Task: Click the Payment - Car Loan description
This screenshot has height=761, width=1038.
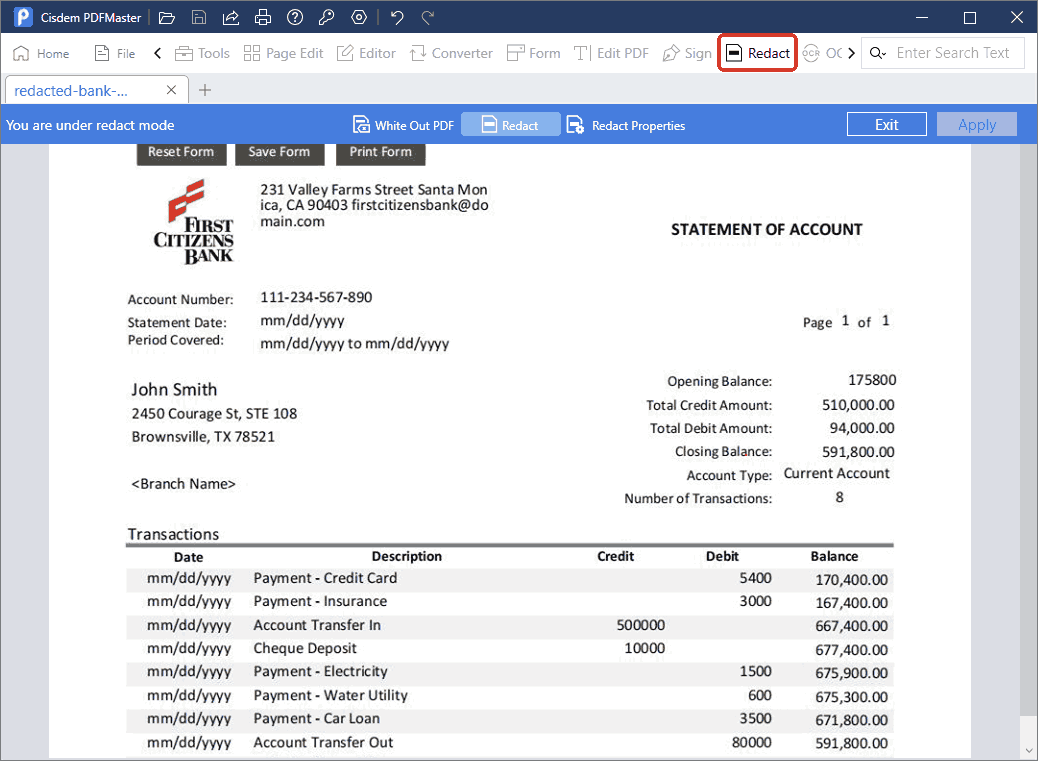Action: (316, 718)
